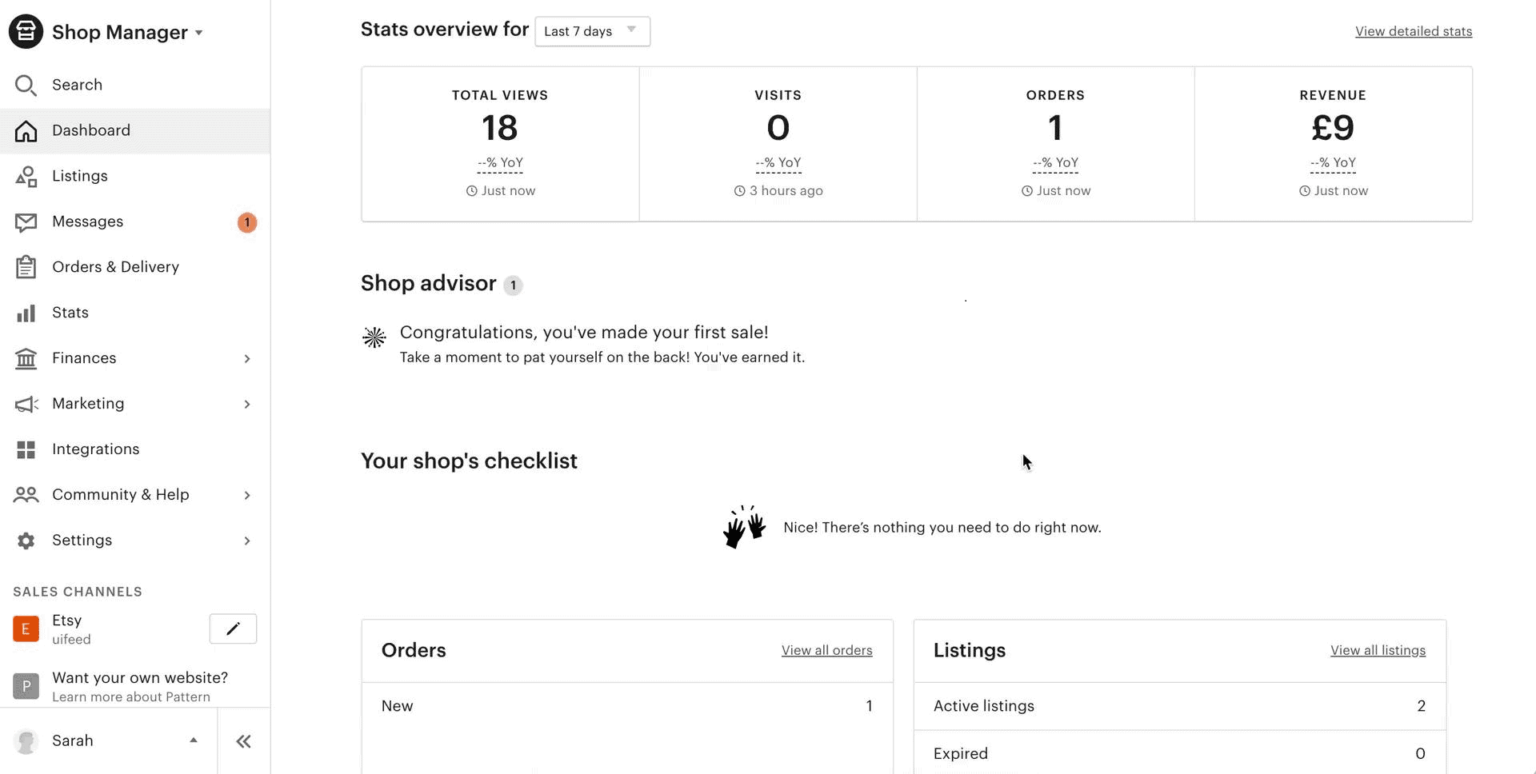Viewport: 1536px width, 774px height.
Task: Collapse the sidebar with double-arrow icon
Action: [x=243, y=741]
